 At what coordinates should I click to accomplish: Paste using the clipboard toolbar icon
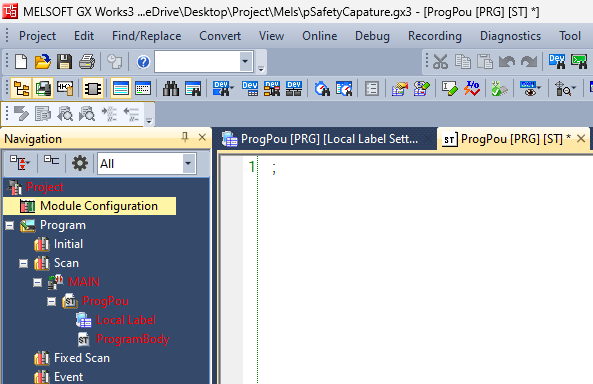point(485,61)
